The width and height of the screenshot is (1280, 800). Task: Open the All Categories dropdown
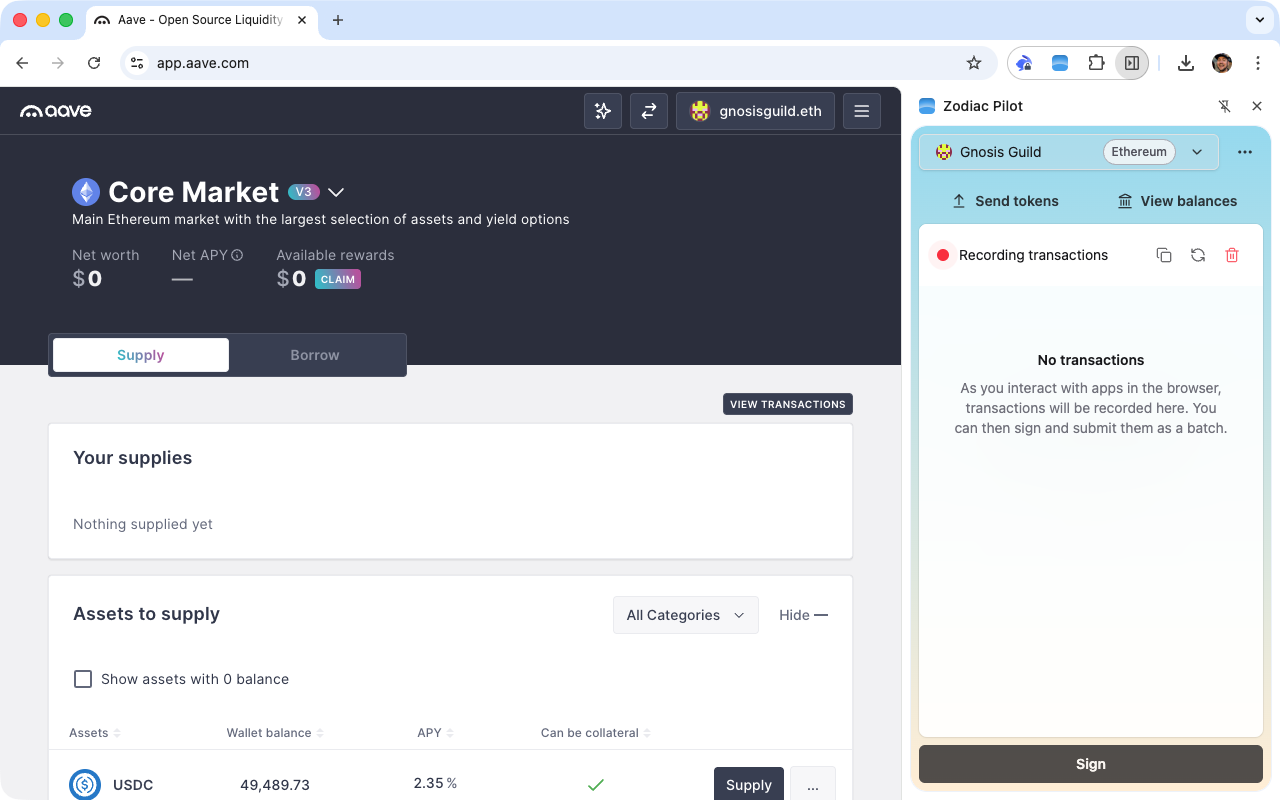[x=686, y=615]
